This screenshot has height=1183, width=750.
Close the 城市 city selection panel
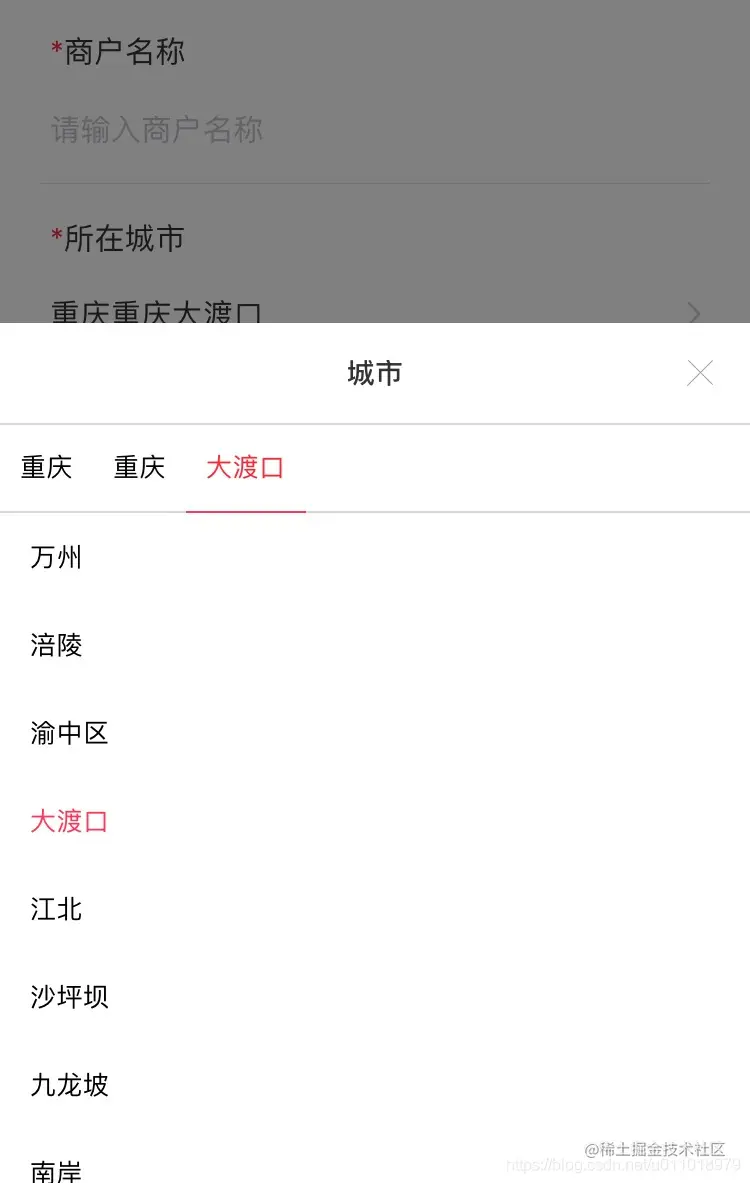coord(700,373)
